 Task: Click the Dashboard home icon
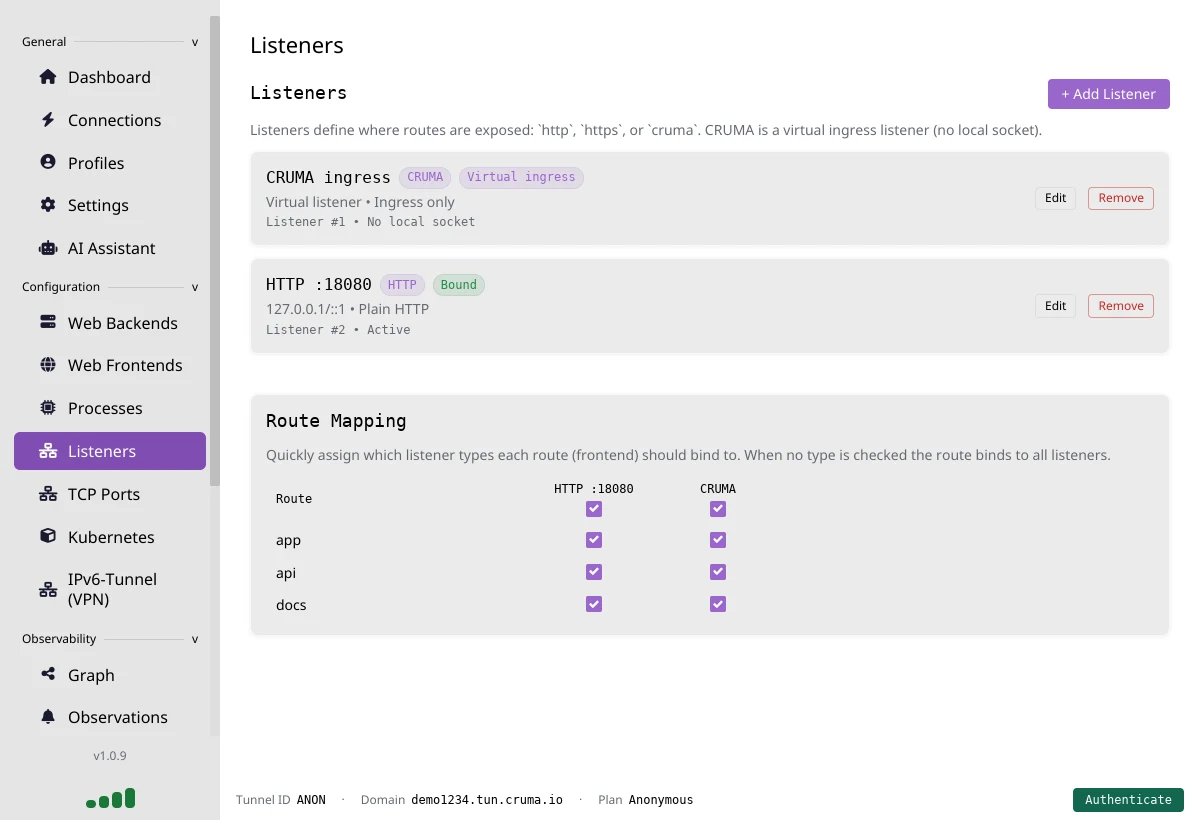point(48,77)
